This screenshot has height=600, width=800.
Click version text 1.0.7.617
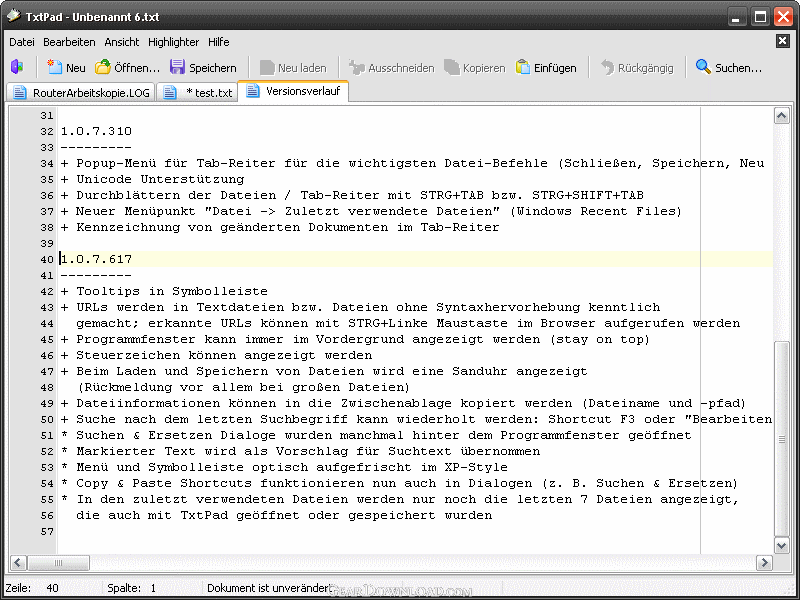(x=96, y=259)
